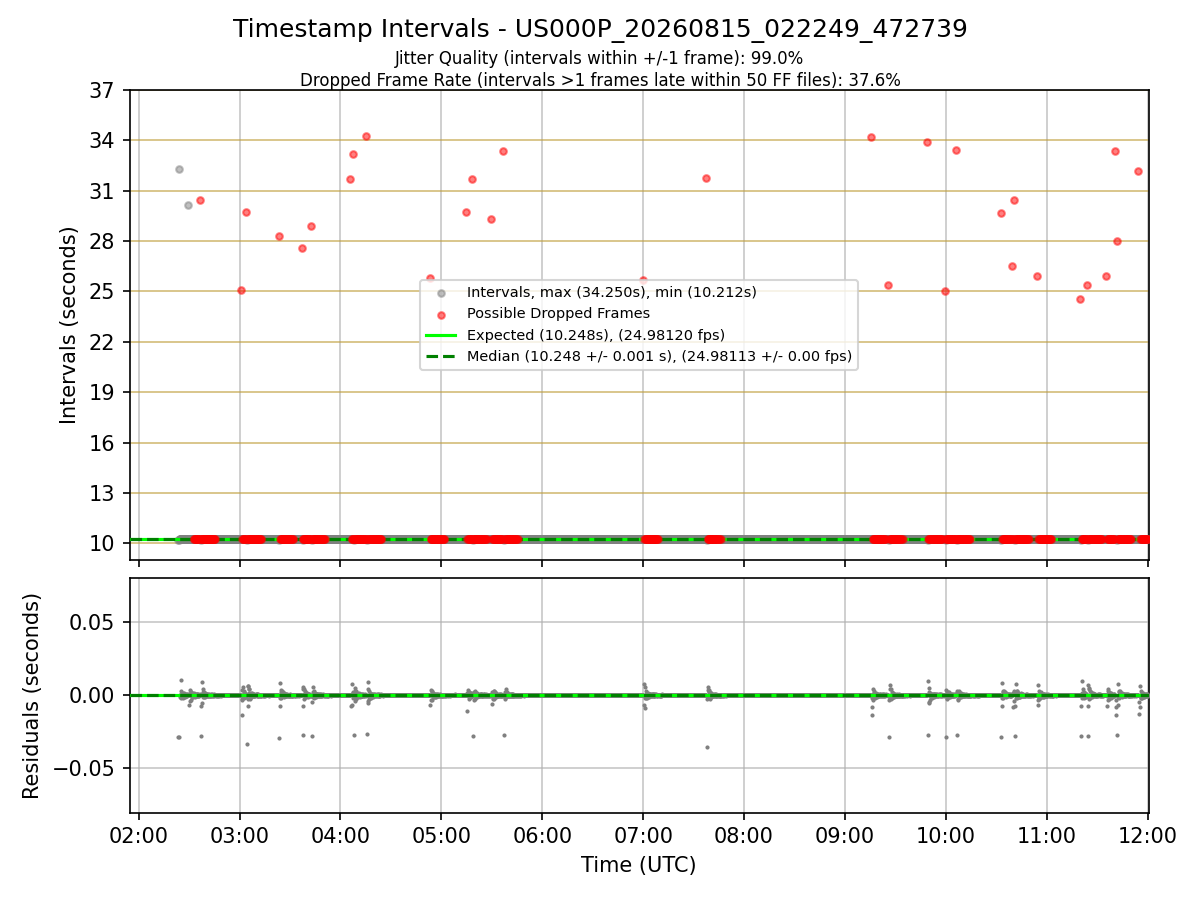The image size is (1200, 900).
Task: Click the 07:00 tick label on time axis
Action: (x=643, y=836)
